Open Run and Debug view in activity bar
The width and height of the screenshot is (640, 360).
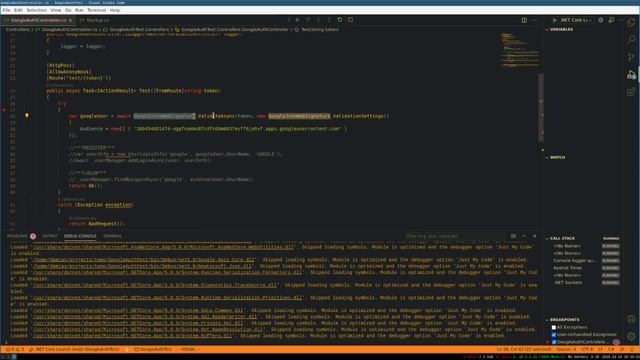click(631, 75)
